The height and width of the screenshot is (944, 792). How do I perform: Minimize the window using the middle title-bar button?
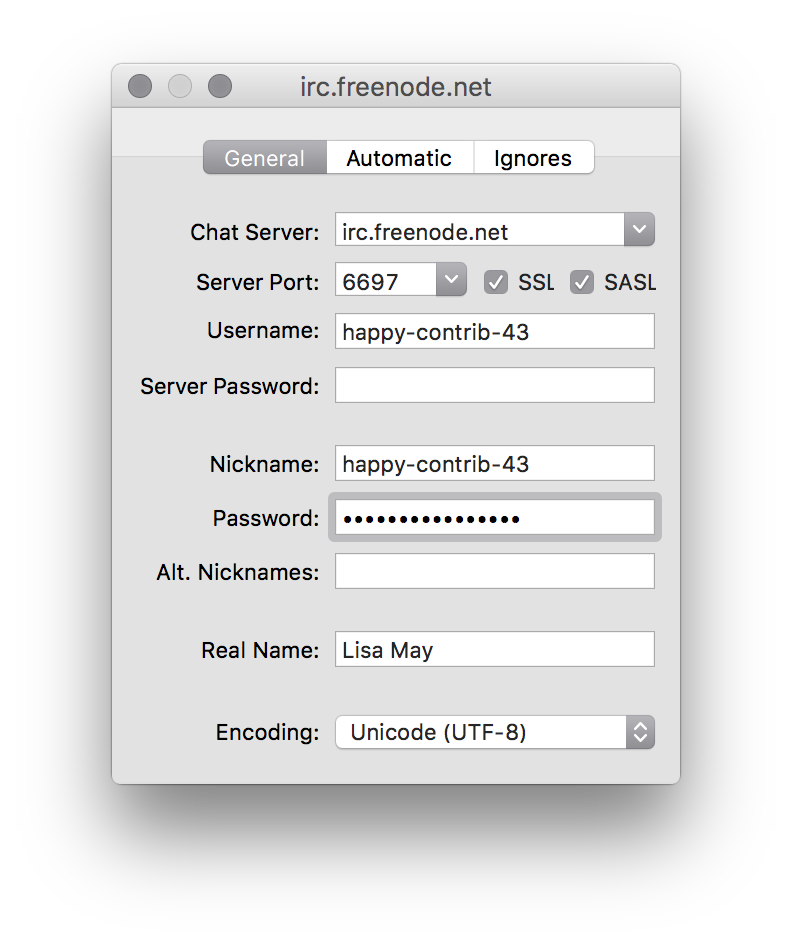(180, 86)
